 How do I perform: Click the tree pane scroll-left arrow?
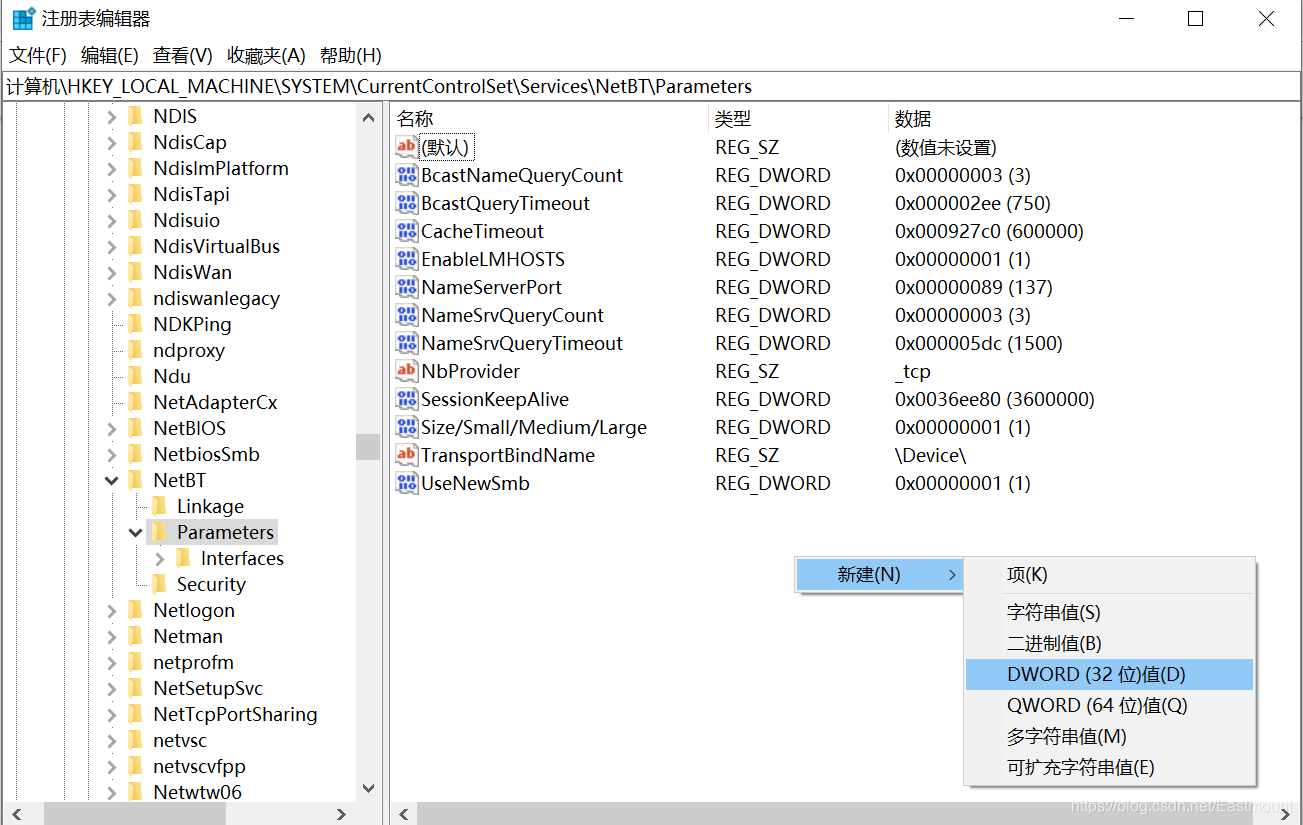tap(16, 814)
